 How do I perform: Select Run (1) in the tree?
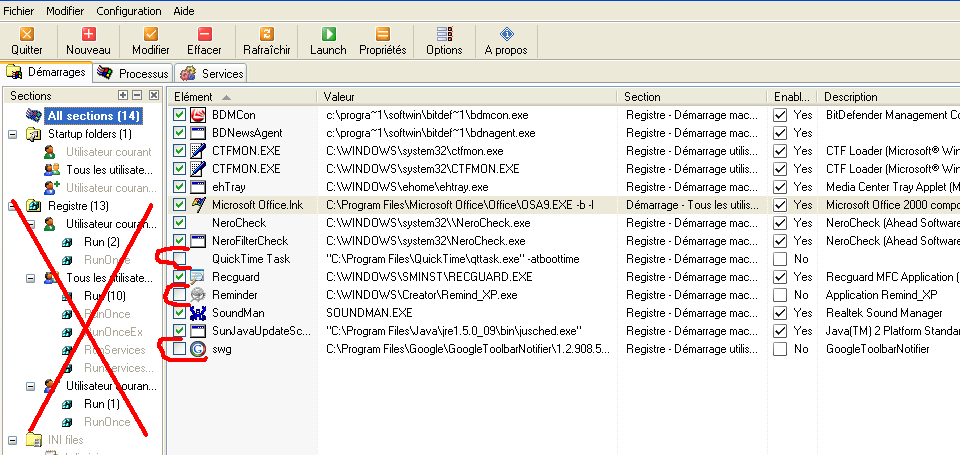tap(102, 404)
